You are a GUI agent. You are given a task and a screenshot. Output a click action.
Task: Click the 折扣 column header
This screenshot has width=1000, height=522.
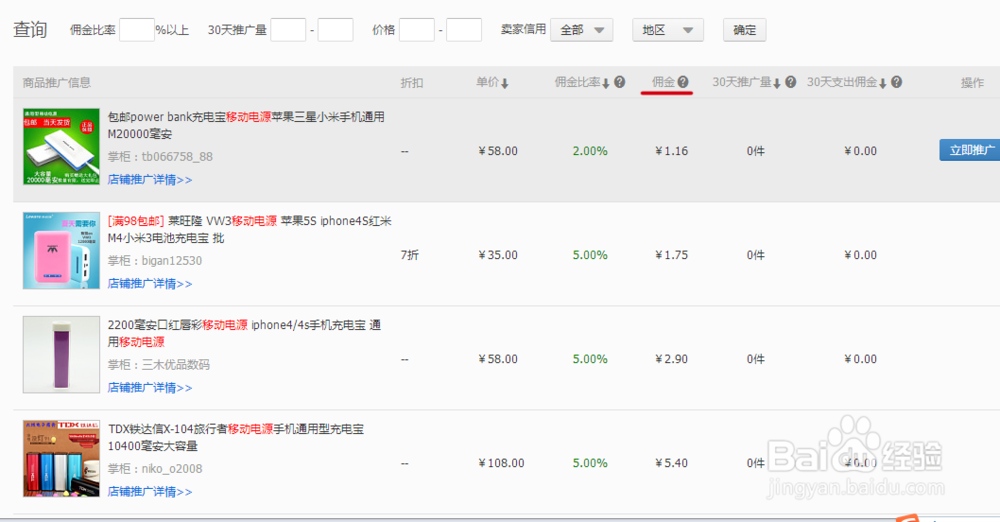pos(411,83)
